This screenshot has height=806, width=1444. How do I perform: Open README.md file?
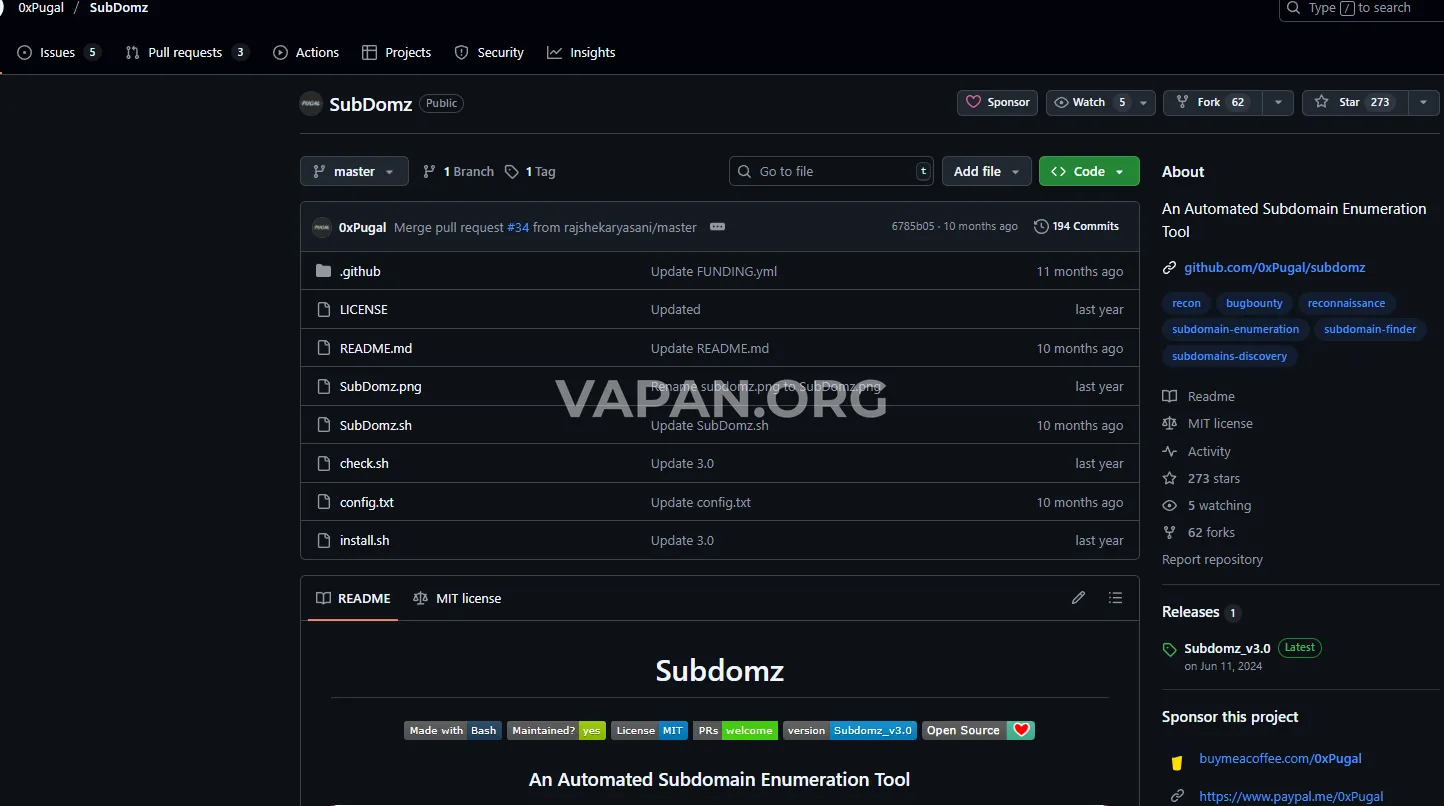[376, 348]
